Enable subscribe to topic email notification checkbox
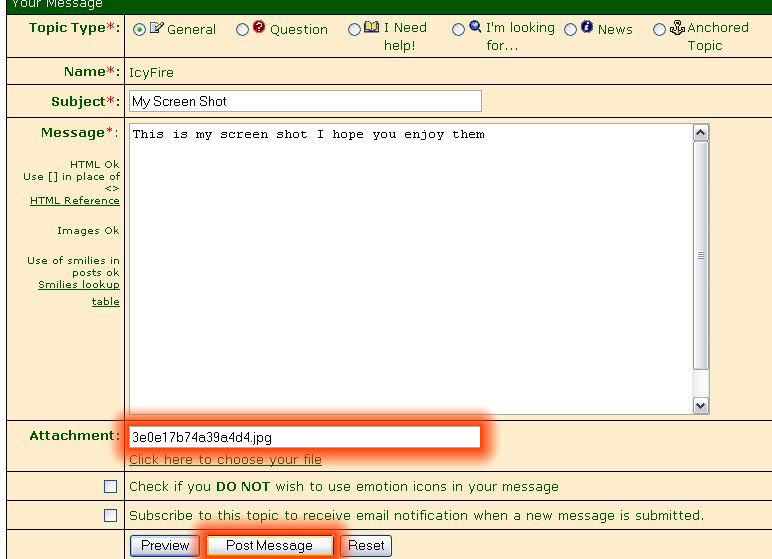The height and width of the screenshot is (559, 772). click(111, 516)
